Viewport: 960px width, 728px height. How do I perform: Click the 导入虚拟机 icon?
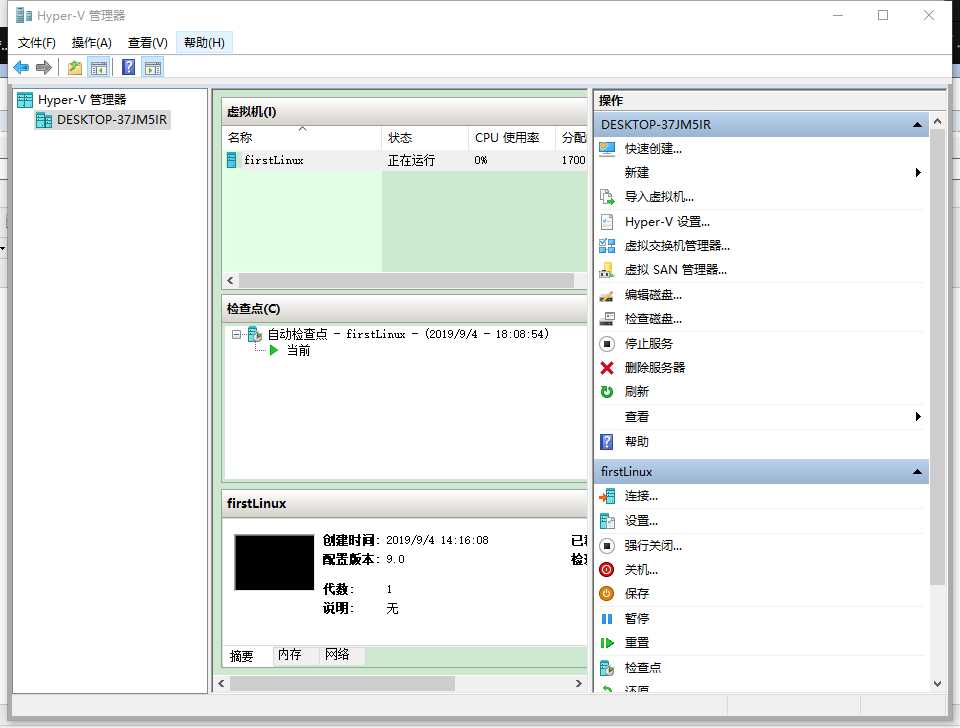tap(607, 197)
